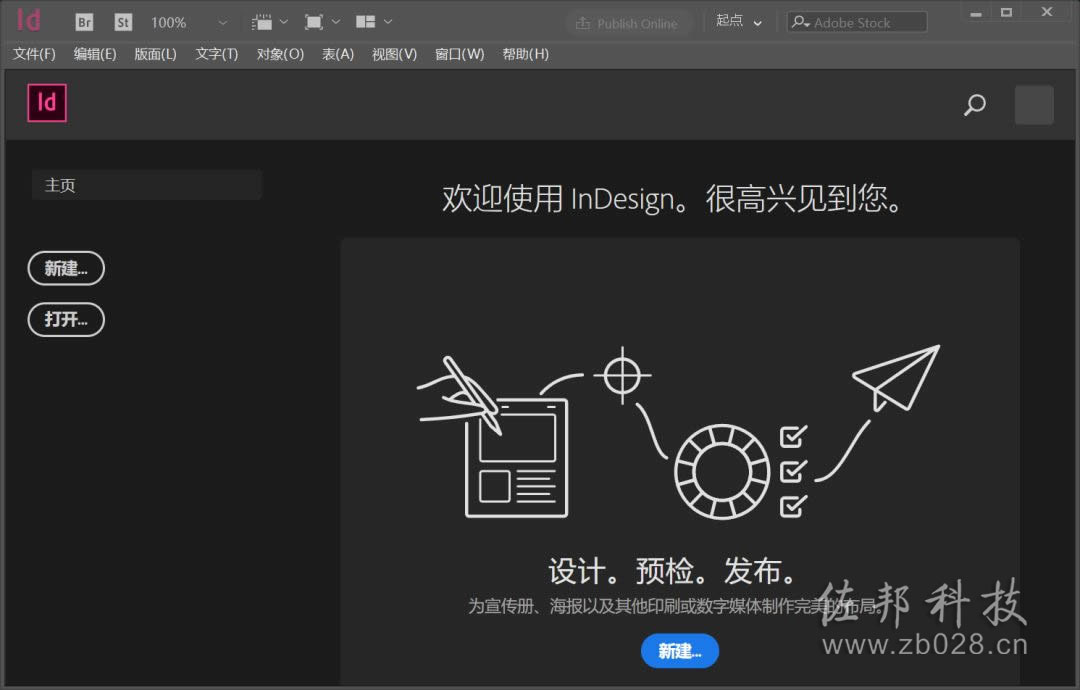This screenshot has width=1080, height=690.
Task: Open the 对象(O) menu
Action: [x=280, y=54]
